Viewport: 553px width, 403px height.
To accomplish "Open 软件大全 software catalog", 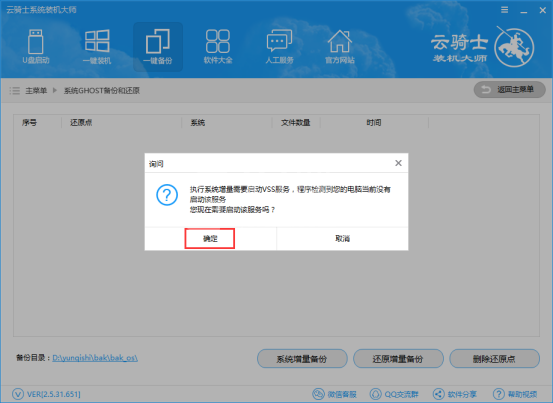I will pos(218,47).
